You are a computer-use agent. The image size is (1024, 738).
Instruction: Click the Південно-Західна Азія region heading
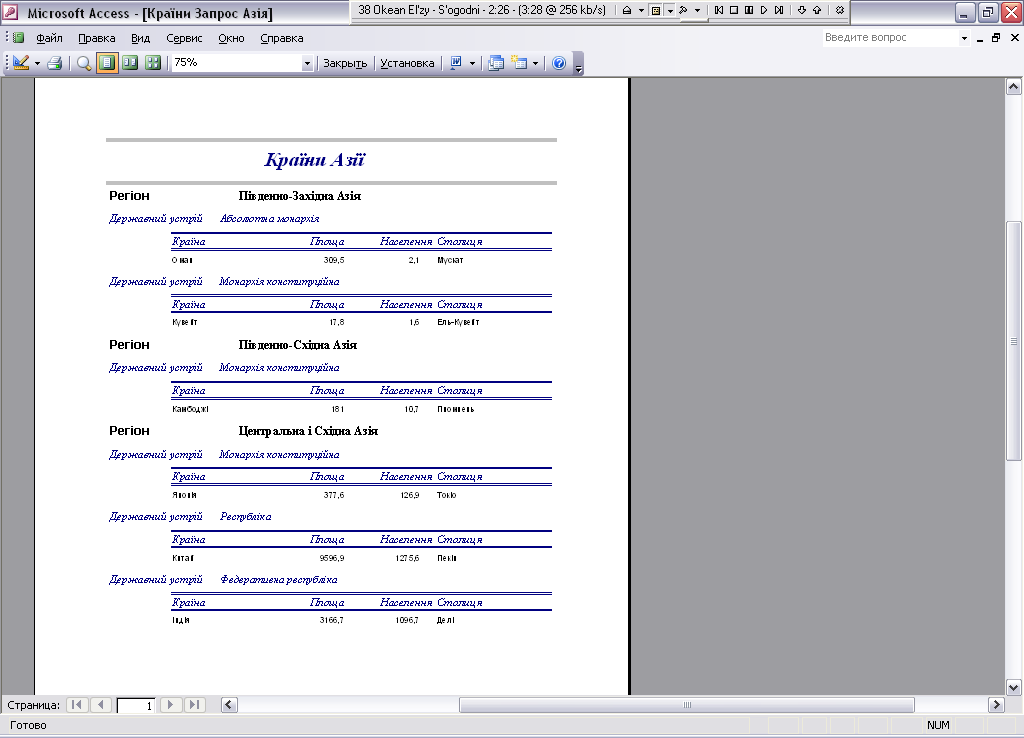tap(300, 196)
